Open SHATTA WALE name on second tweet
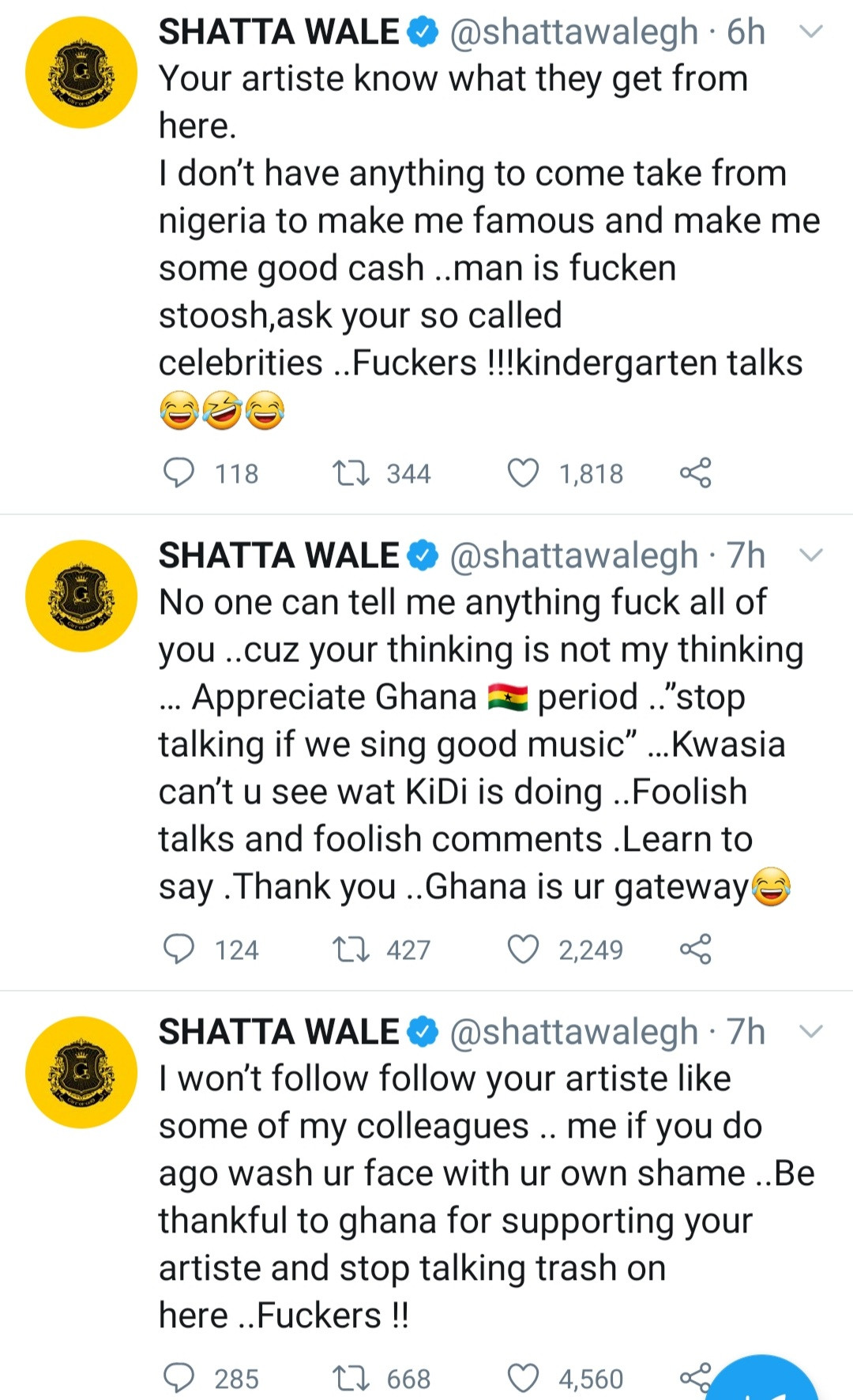This screenshot has height=1400, width=853. [x=279, y=555]
